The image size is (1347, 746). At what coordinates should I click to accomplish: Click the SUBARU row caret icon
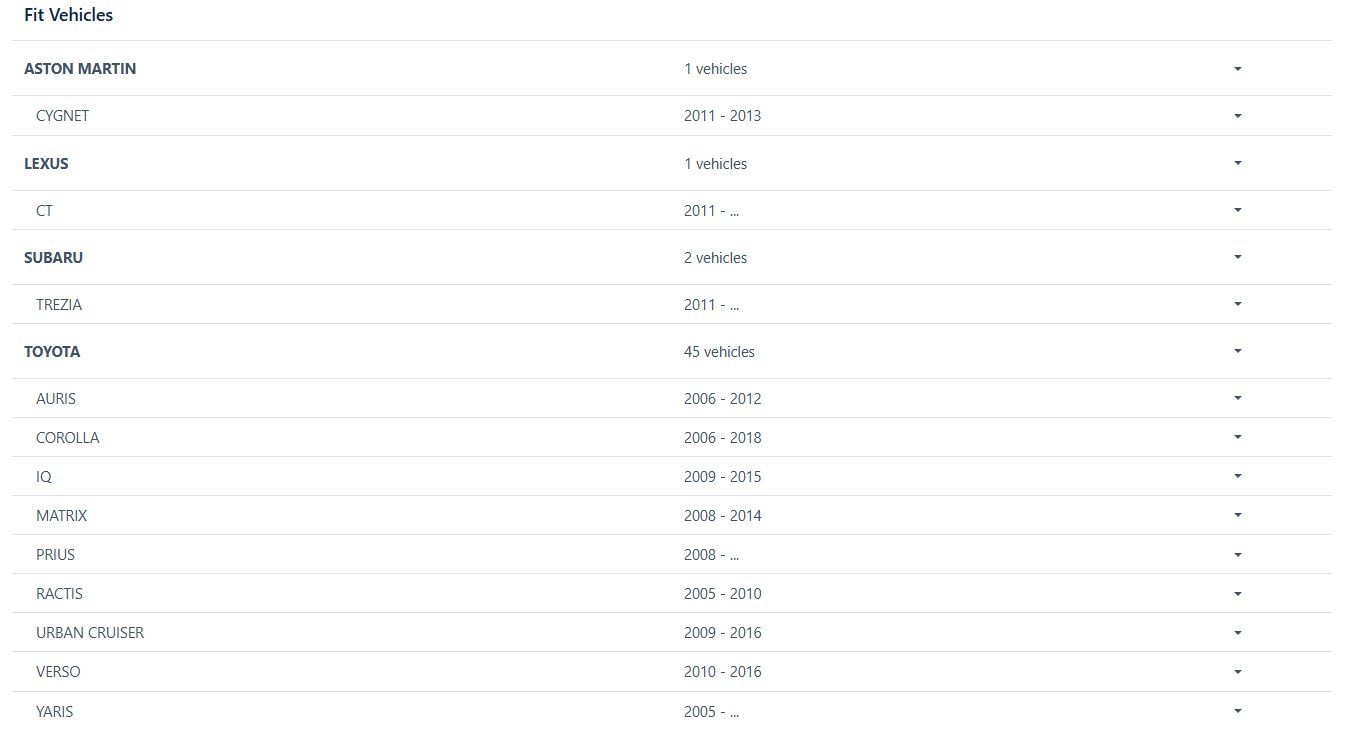1237,257
